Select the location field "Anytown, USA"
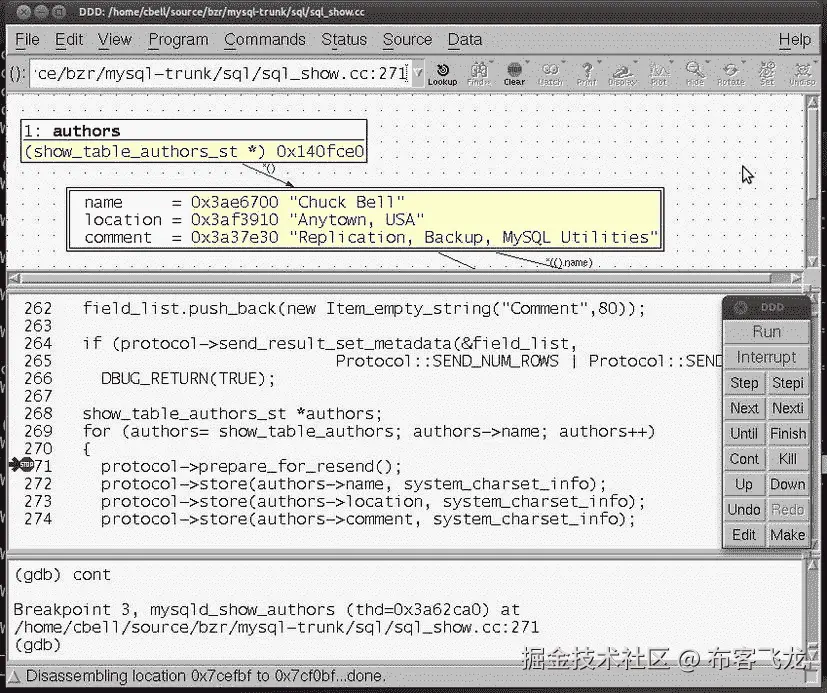The width and height of the screenshot is (827, 693). 254,220
